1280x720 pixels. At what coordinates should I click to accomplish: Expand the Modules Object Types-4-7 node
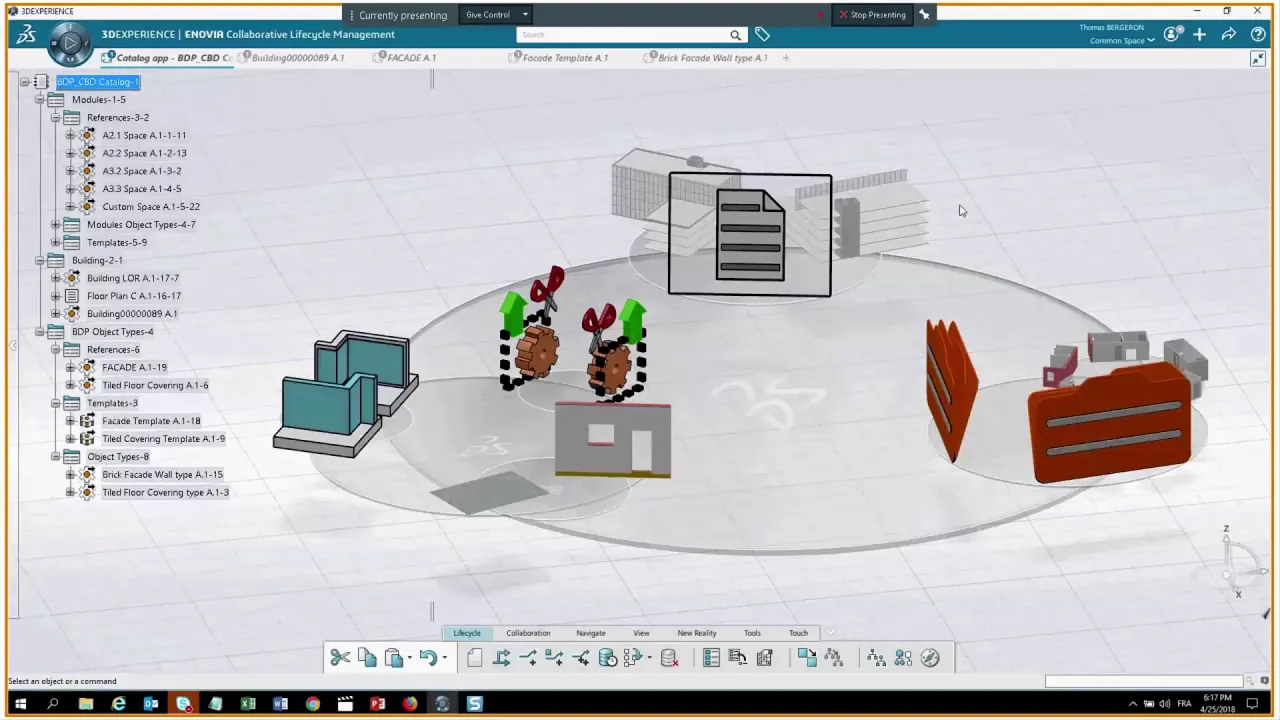click(55, 225)
